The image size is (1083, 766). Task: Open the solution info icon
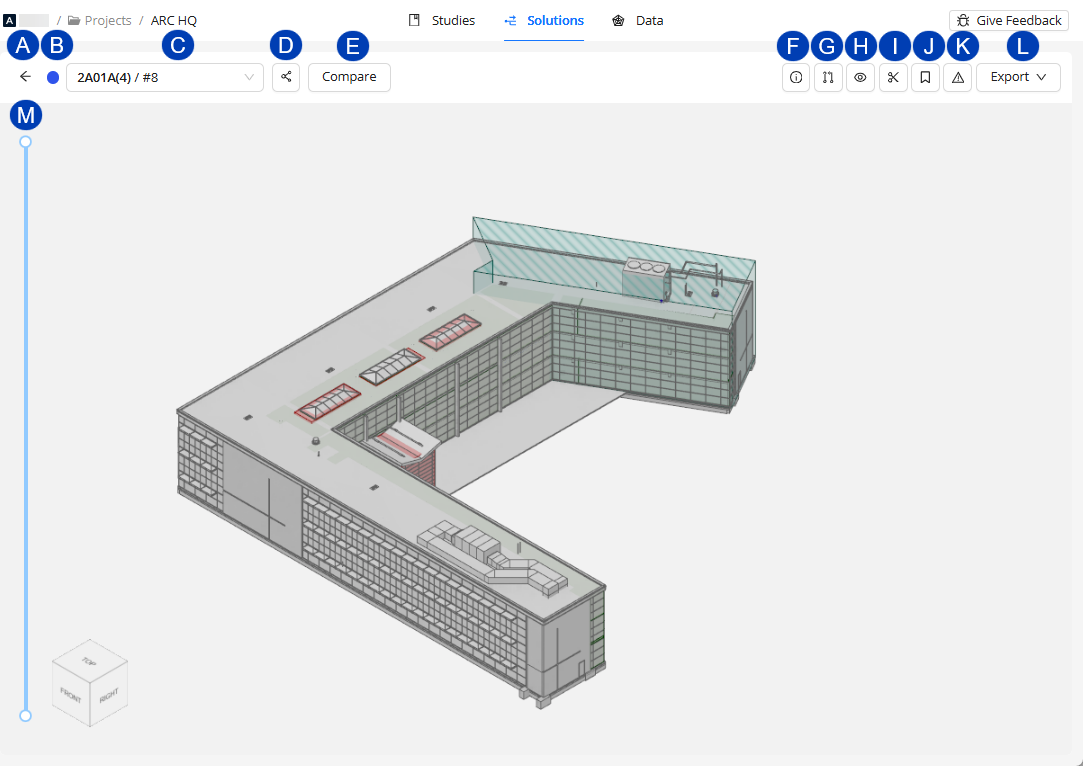pos(796,77)
